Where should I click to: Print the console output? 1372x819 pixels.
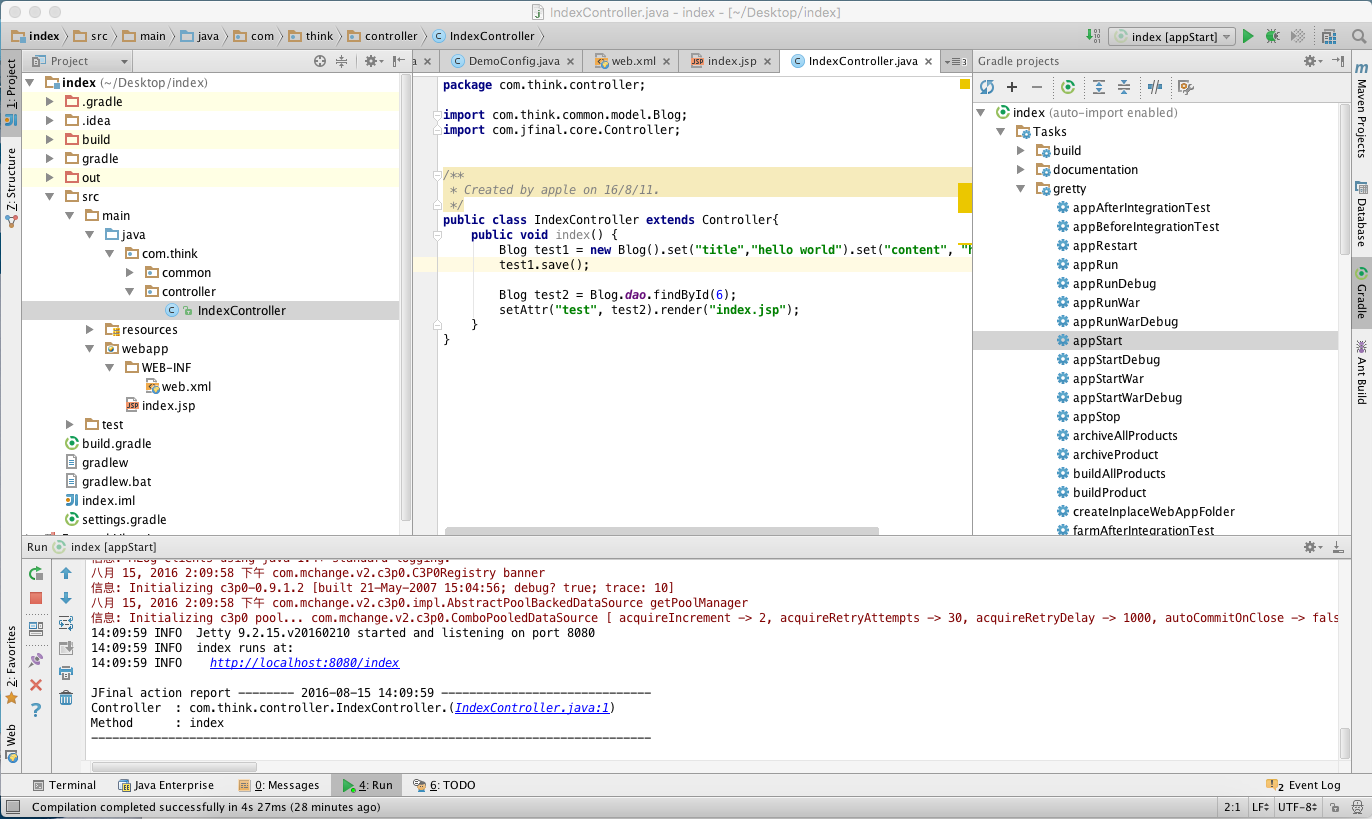click(x=66, y=673)
